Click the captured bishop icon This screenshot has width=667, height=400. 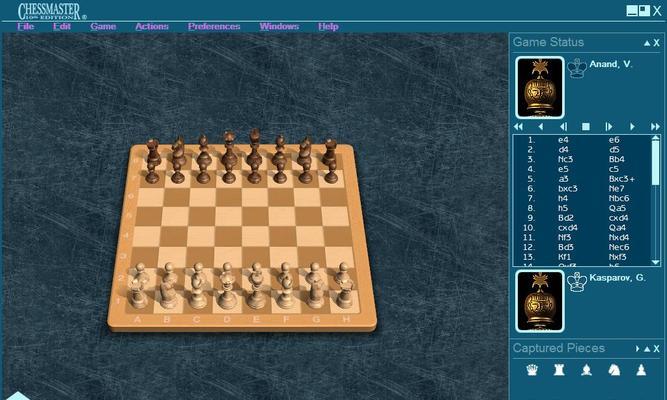point(587,370)
